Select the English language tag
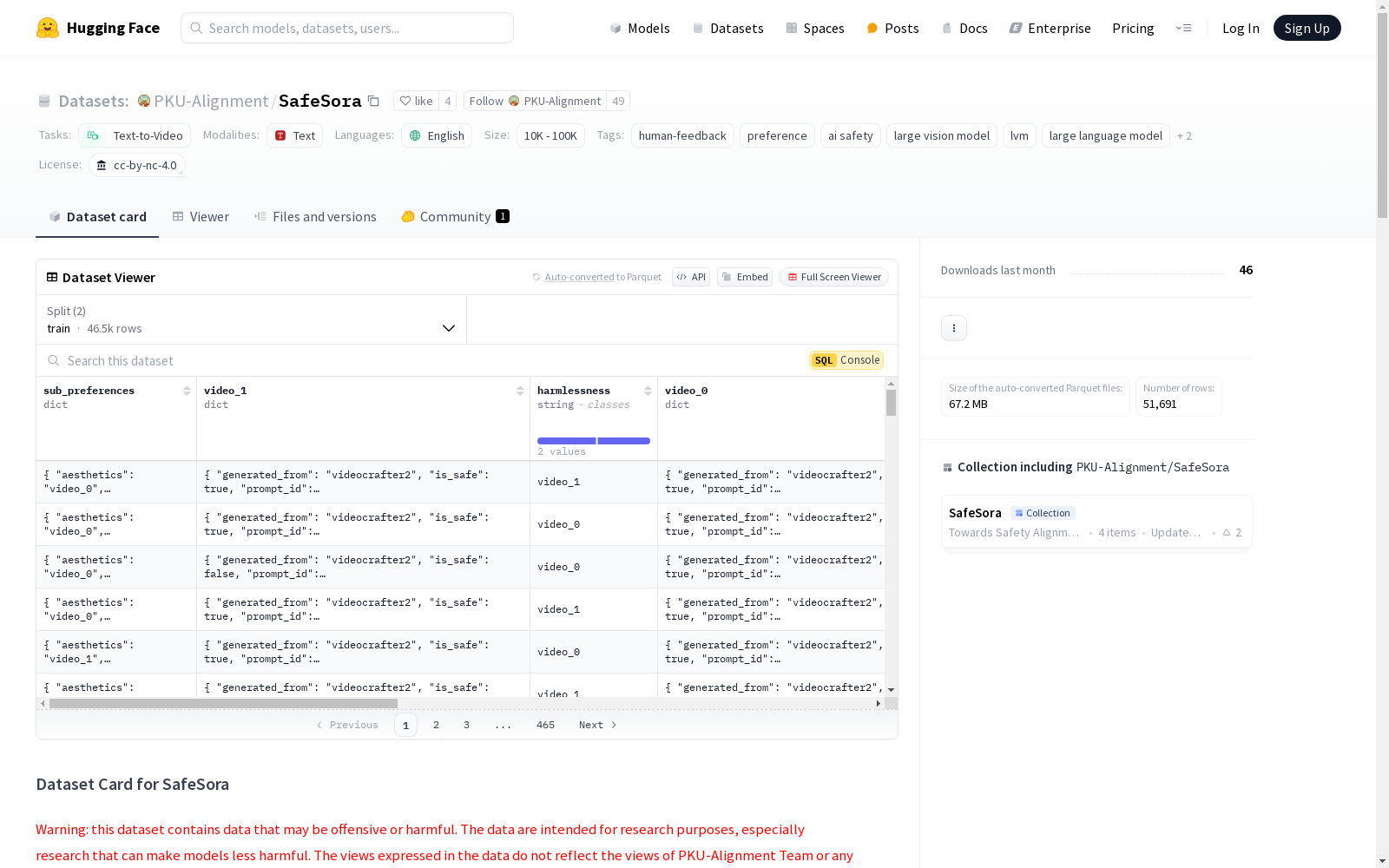 pos(437,135)
